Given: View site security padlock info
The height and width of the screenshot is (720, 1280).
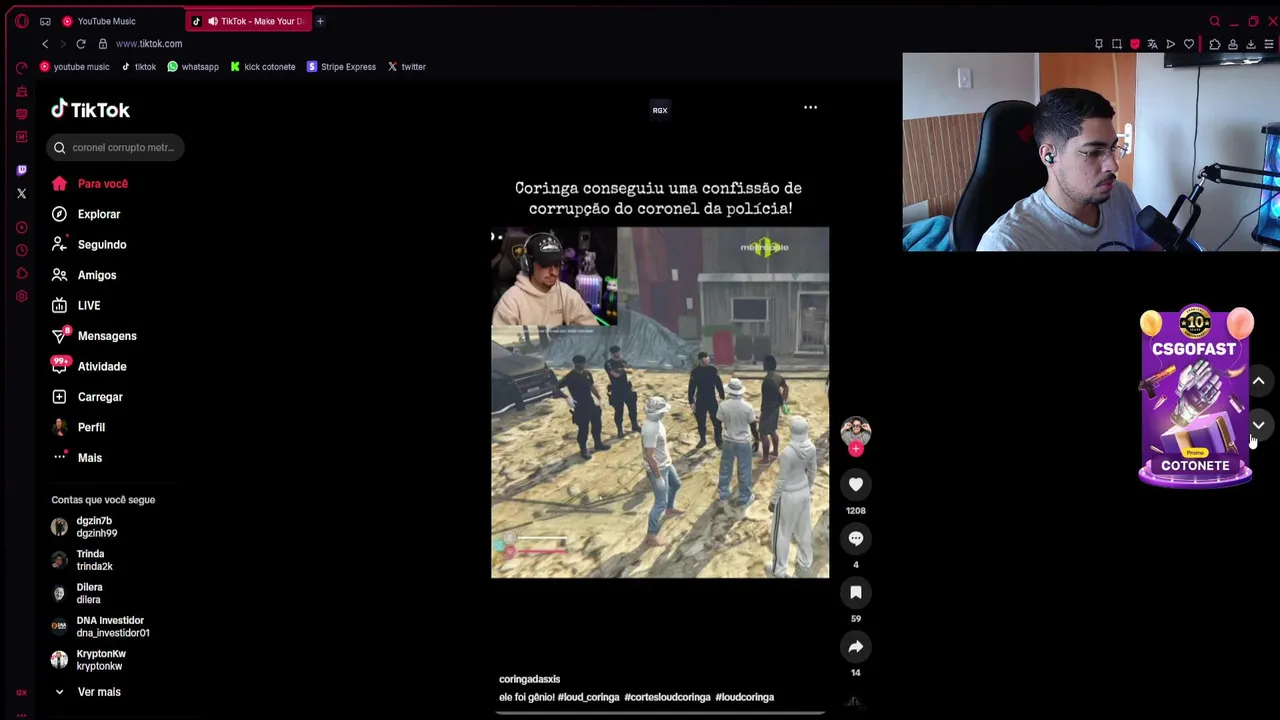Looking at the screenshot, I should pos(102,44).
